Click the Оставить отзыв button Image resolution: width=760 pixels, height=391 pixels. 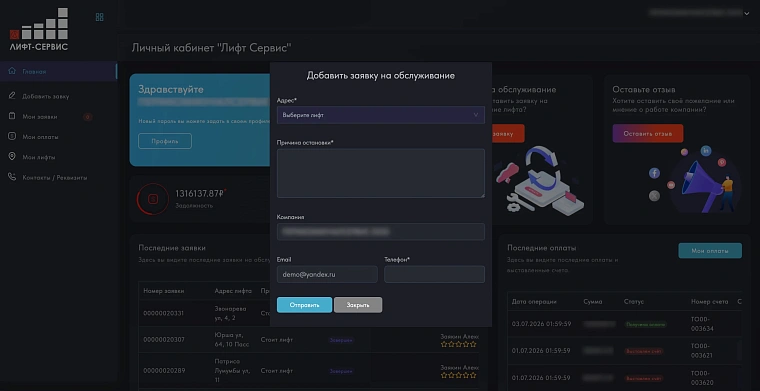648,133
